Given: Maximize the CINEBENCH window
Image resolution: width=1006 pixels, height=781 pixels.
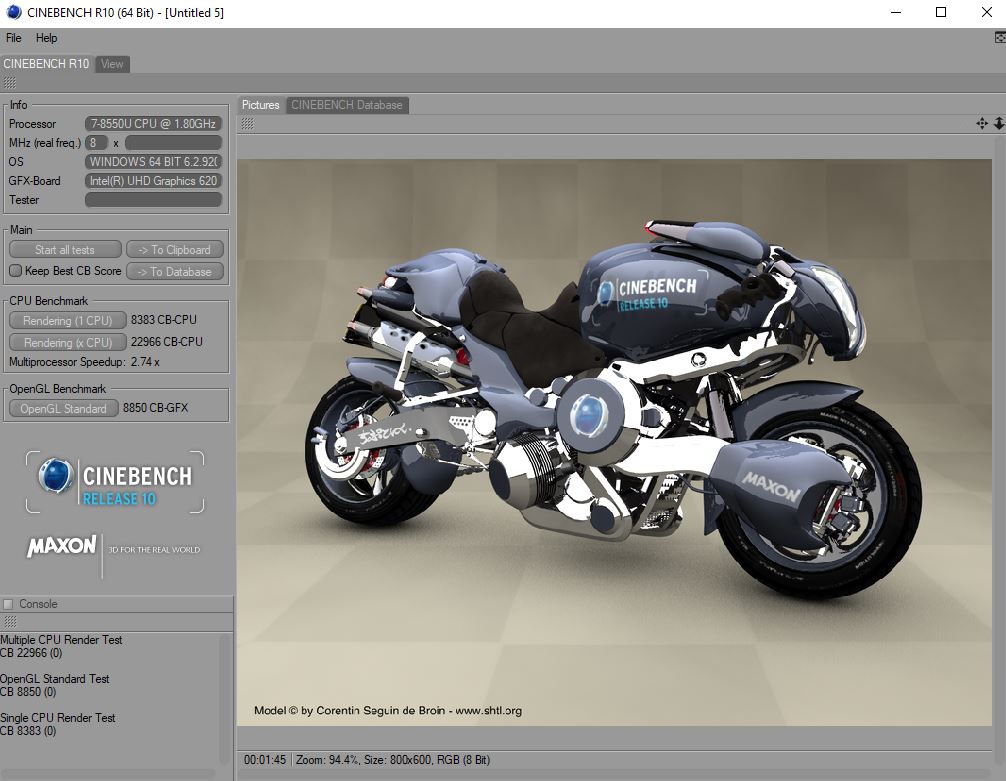Looking at the screenshot, I should coord(941,12).
